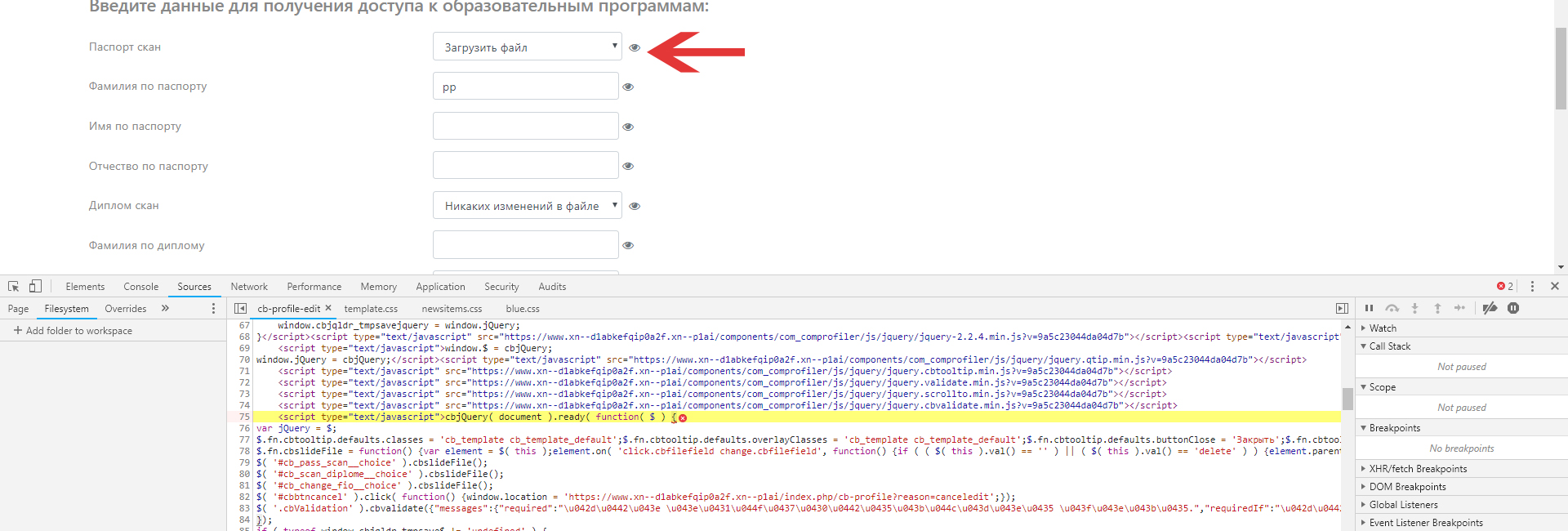1568x531 pixels.
Task: Click the plus icon to add folder
Action: click(18, 331)
